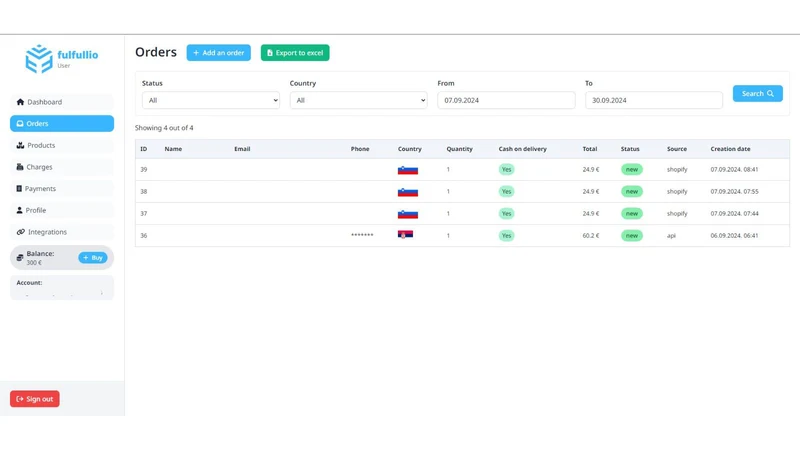The width and height of the screenshot is (800, 450).
Task: Open the Dashboard page
Action: click(62, 102)
